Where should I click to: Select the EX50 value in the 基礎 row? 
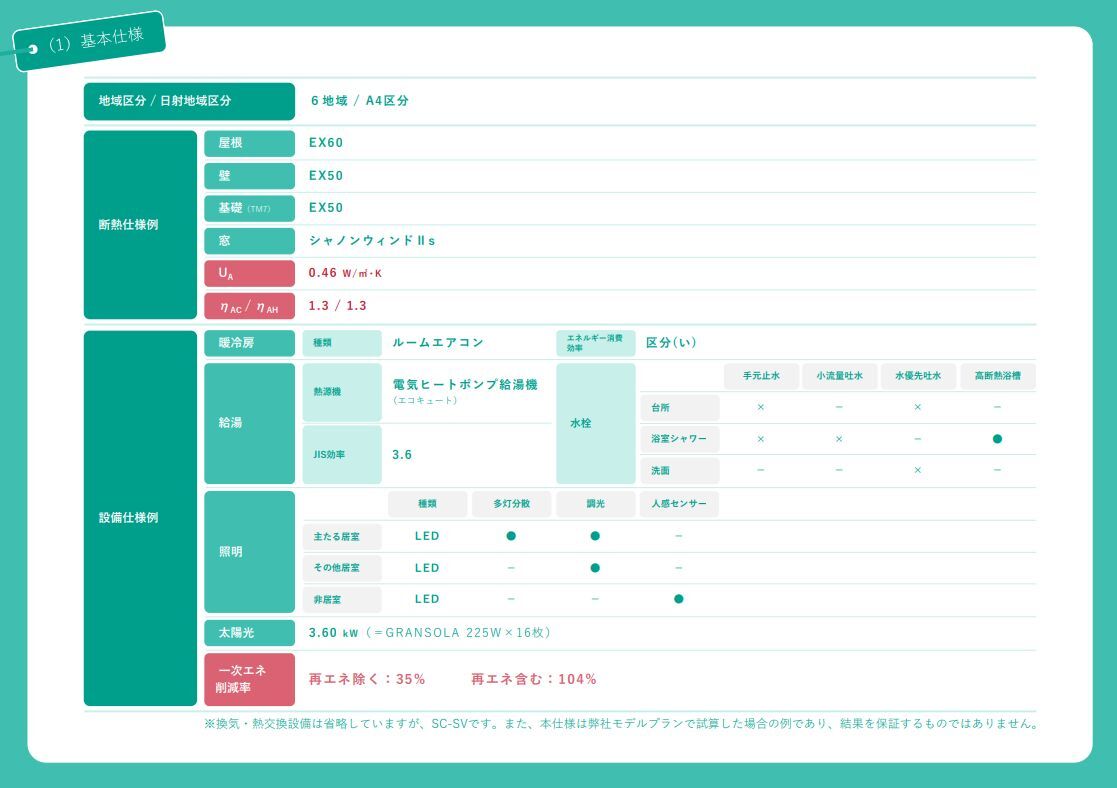tap(326, 207)
